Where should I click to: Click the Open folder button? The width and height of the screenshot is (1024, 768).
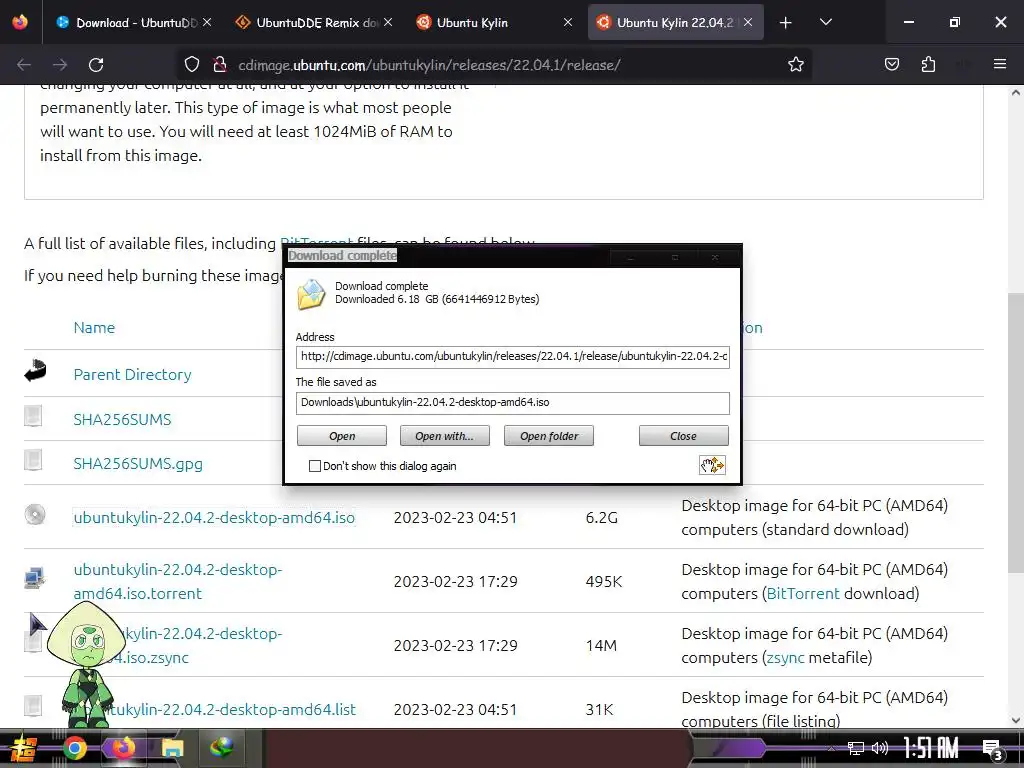click(x=549, y=436)
